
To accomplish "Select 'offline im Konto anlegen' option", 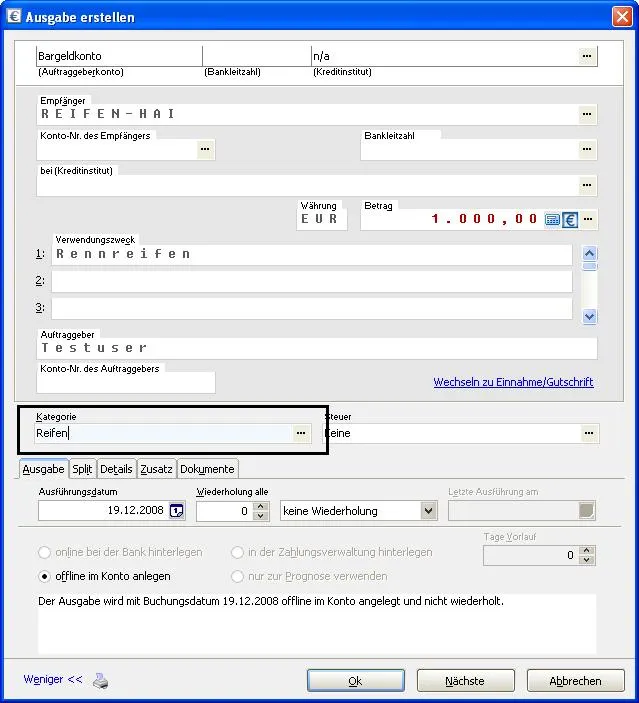I will click(x=45, y=576).
